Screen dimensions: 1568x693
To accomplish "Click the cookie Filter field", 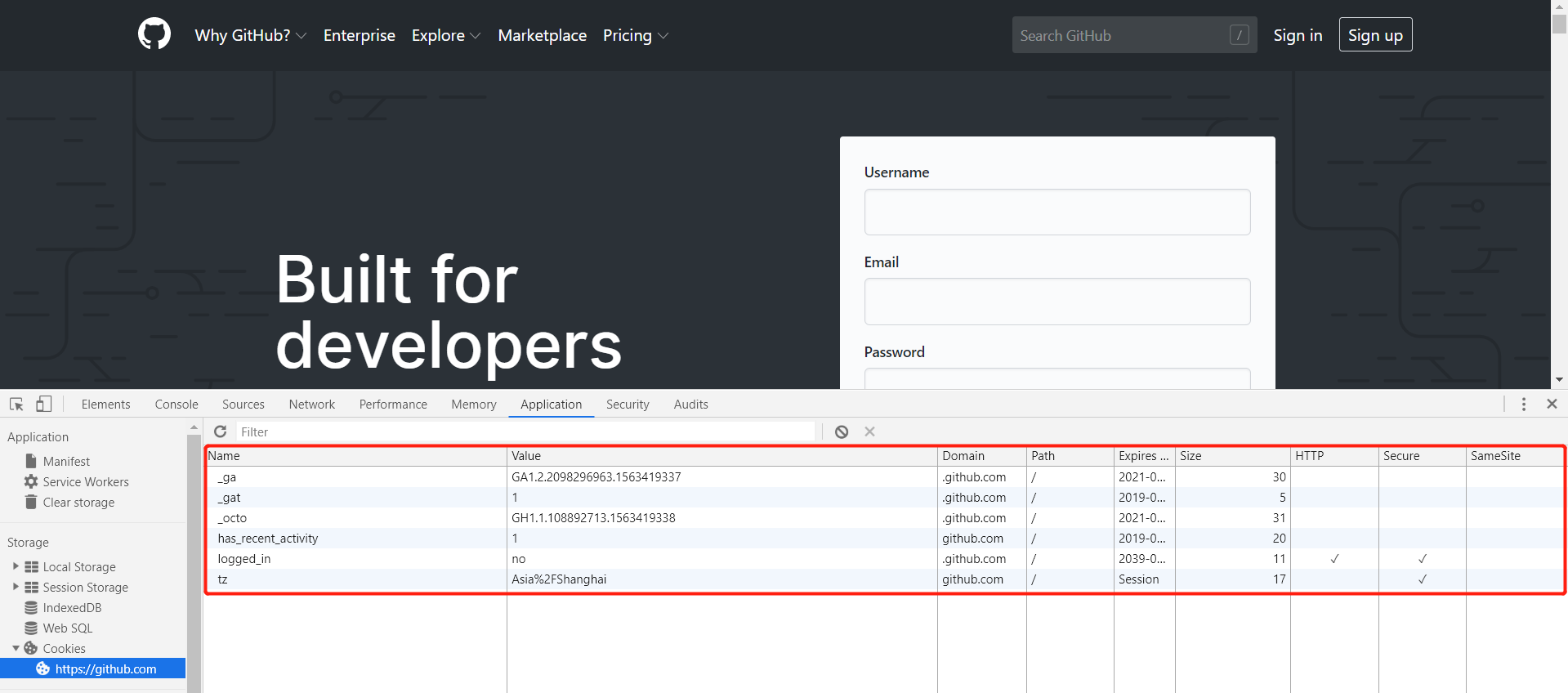I will [x=525, y=431].
